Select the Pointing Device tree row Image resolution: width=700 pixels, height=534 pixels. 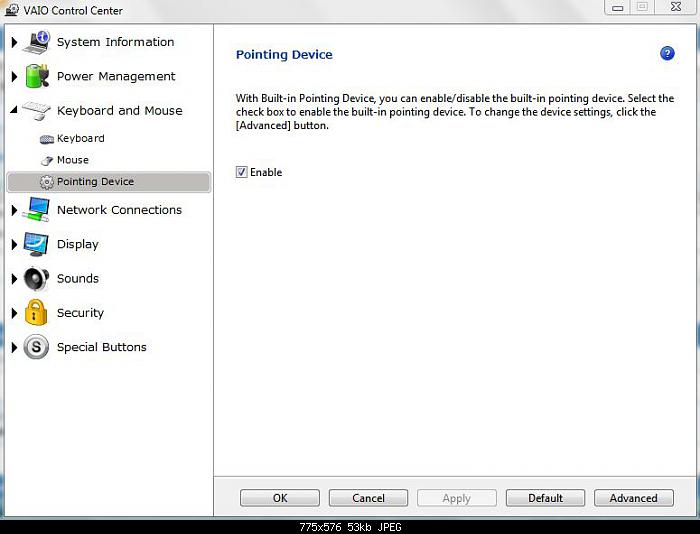coord(109,182)
